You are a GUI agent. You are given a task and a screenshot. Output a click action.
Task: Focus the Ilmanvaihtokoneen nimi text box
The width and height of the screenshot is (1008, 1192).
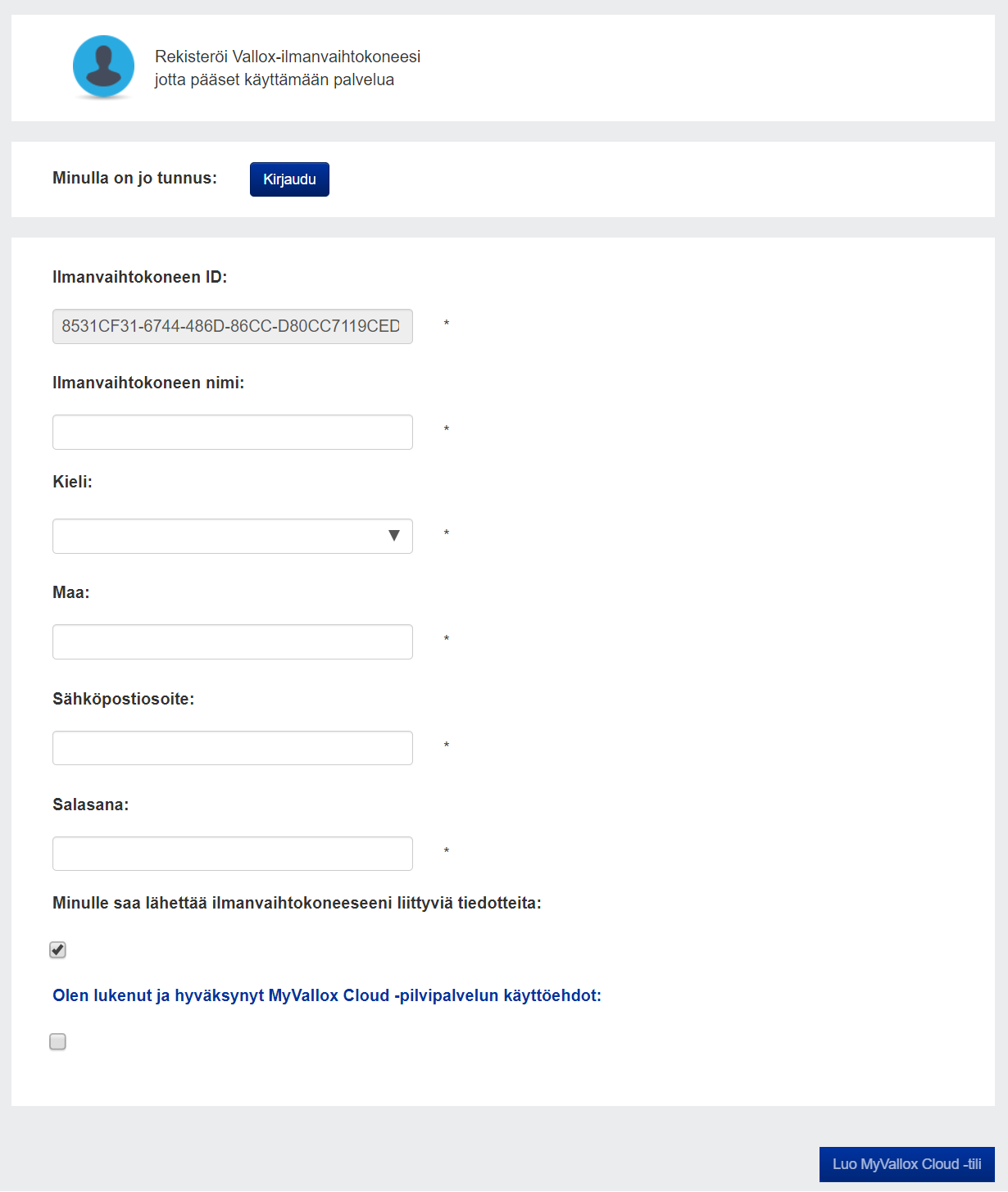pos(232,432)
